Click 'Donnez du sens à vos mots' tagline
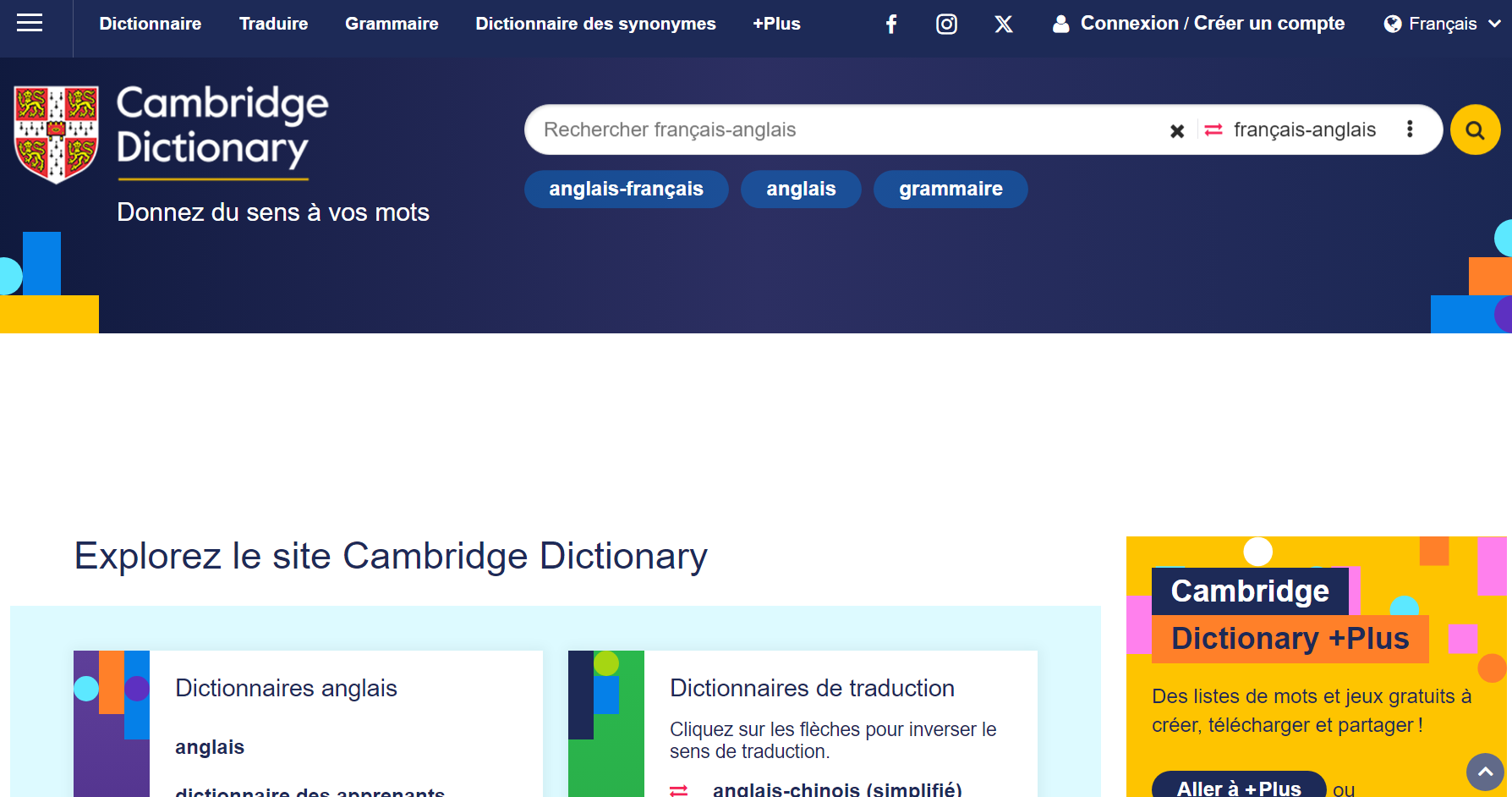Viewport: 1512px width, 797px height. pos(273,212)
